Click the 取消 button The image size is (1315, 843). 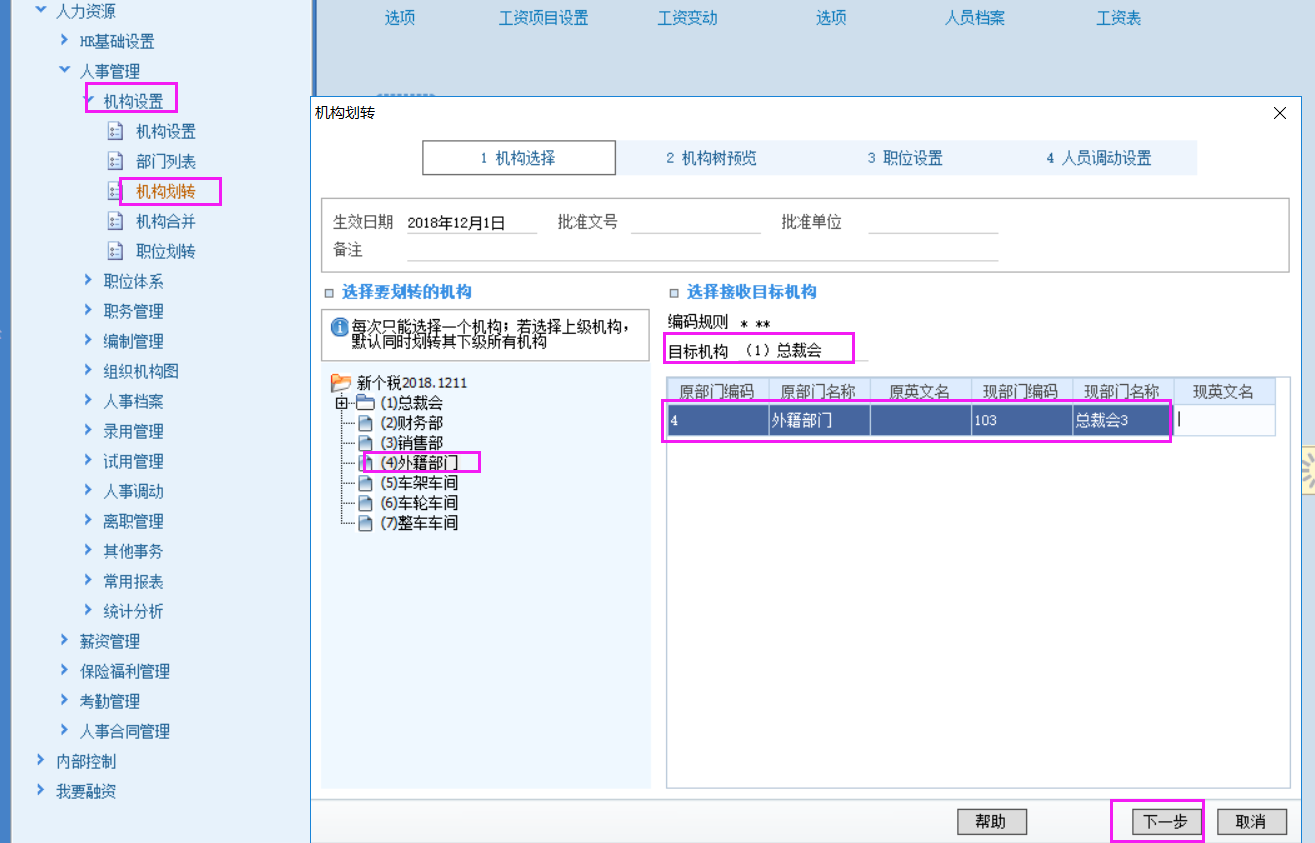tap(1251, 822)
